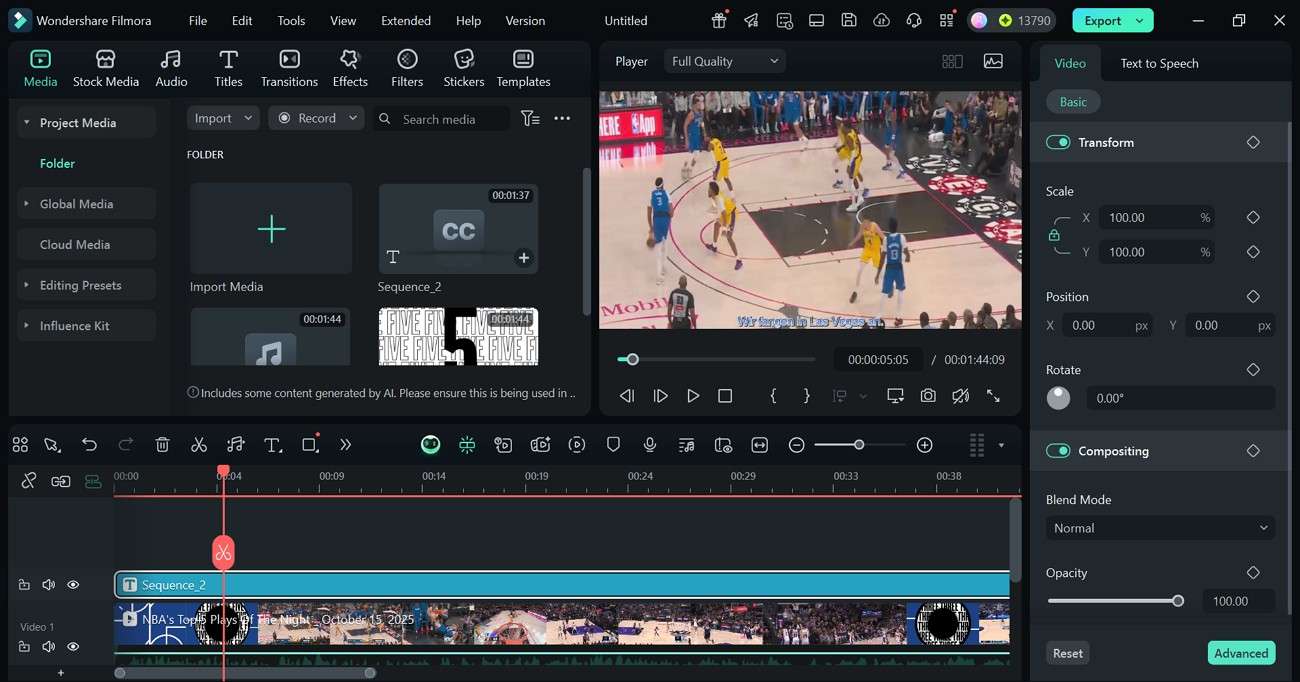
Task: Toggle the scale aspect lock
Action: pyautogui.click(x=1054, y=235)
